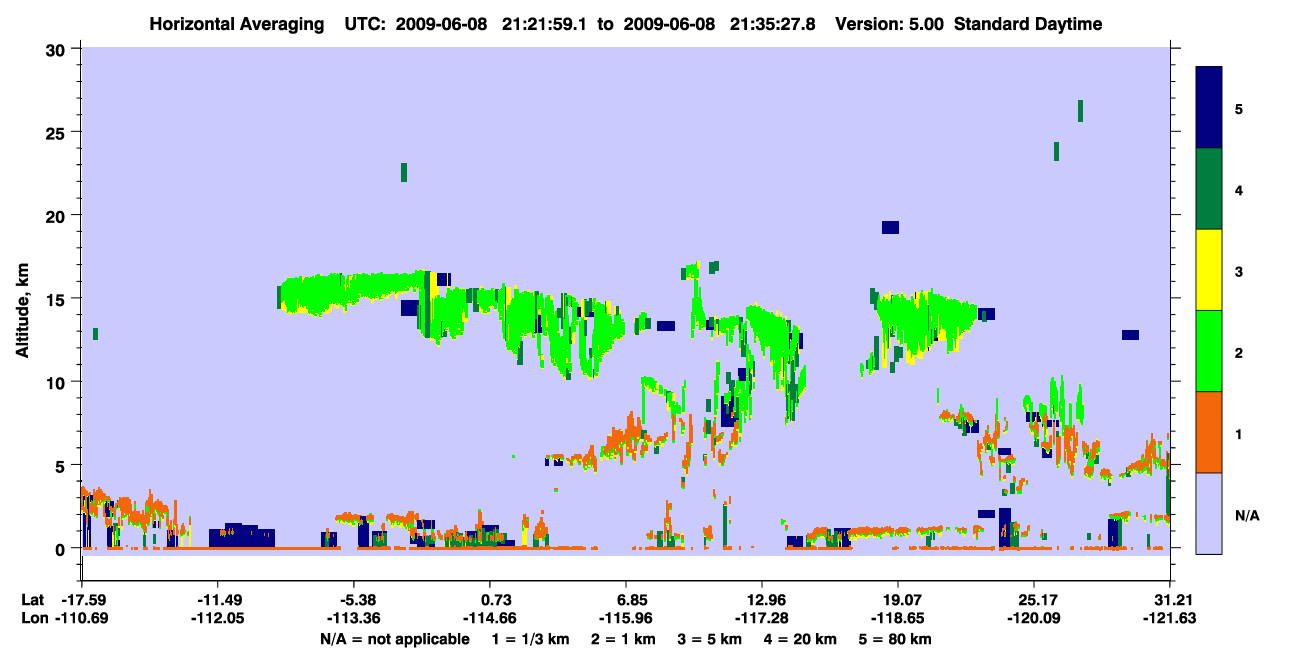Click longitude value -112.05
The height and width of the screenshot is (667, 1300).
tap(217, 618)
